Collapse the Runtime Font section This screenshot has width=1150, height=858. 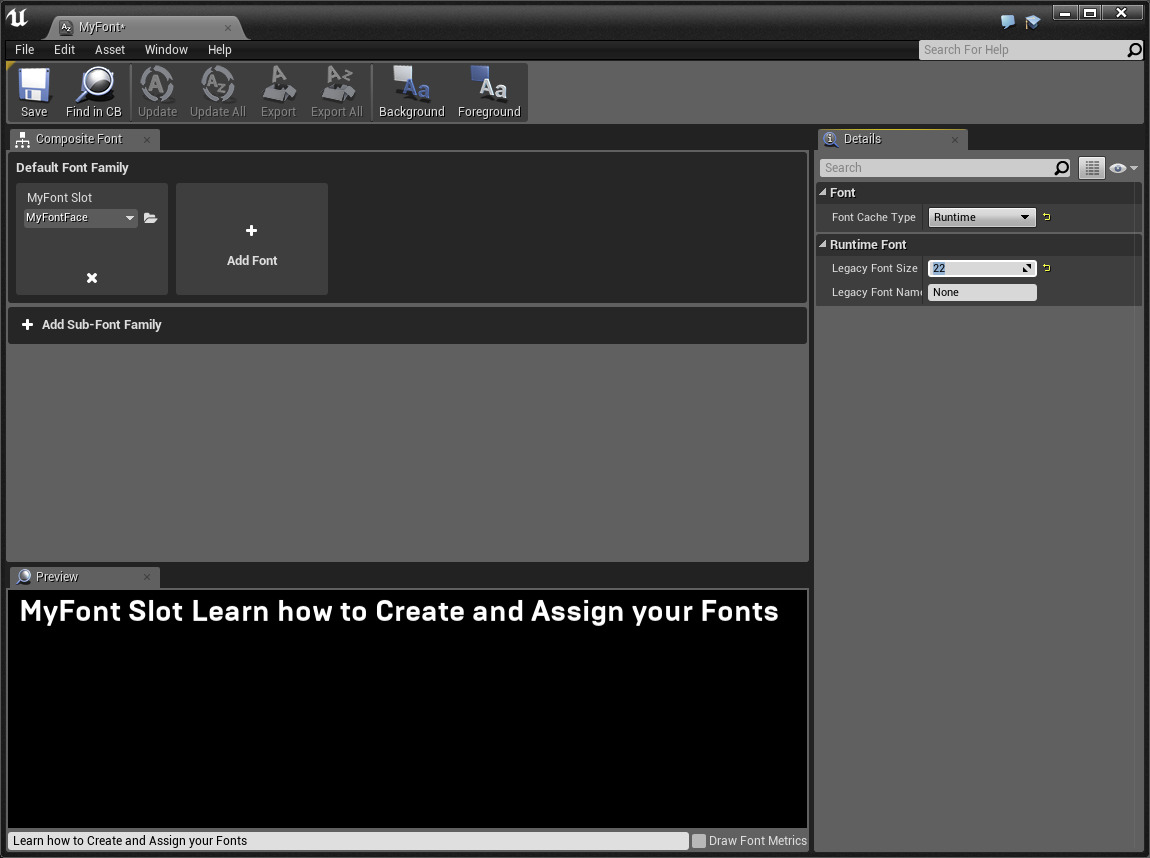pos(825,244)
